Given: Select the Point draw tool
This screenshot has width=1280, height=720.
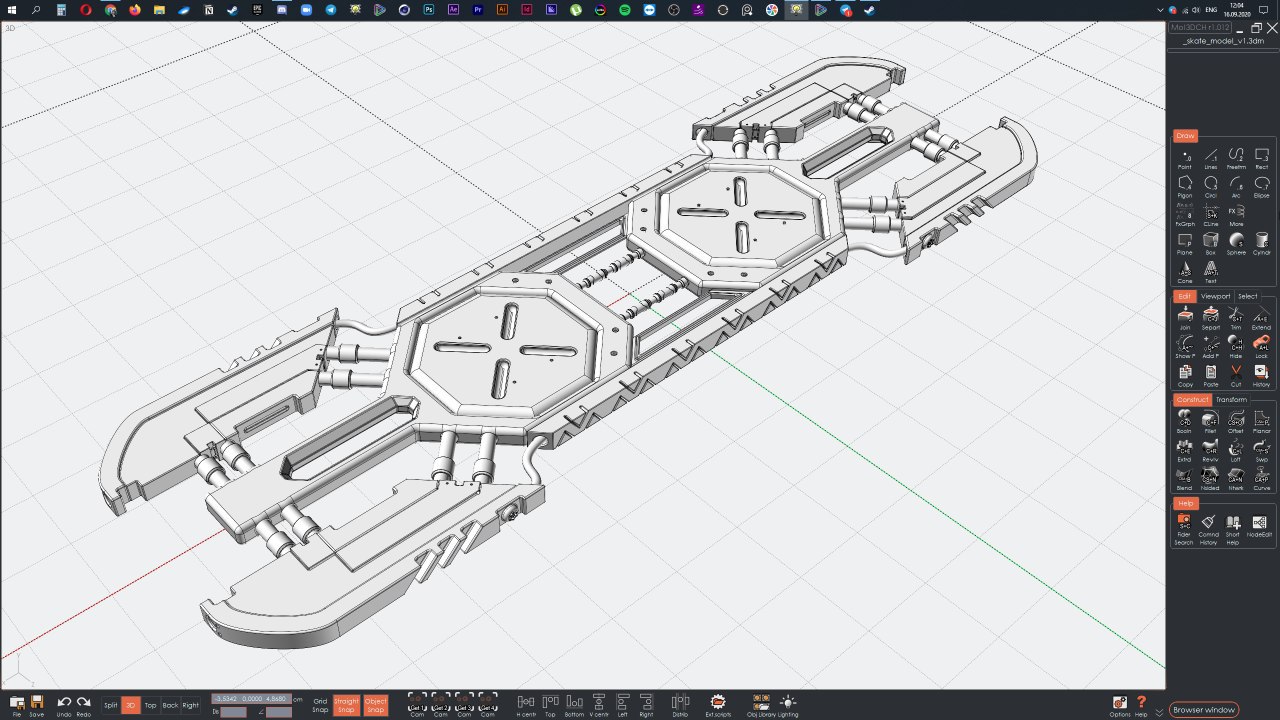Looking at the screenshot, I should pyautogui.click(x=1185, y=158).
